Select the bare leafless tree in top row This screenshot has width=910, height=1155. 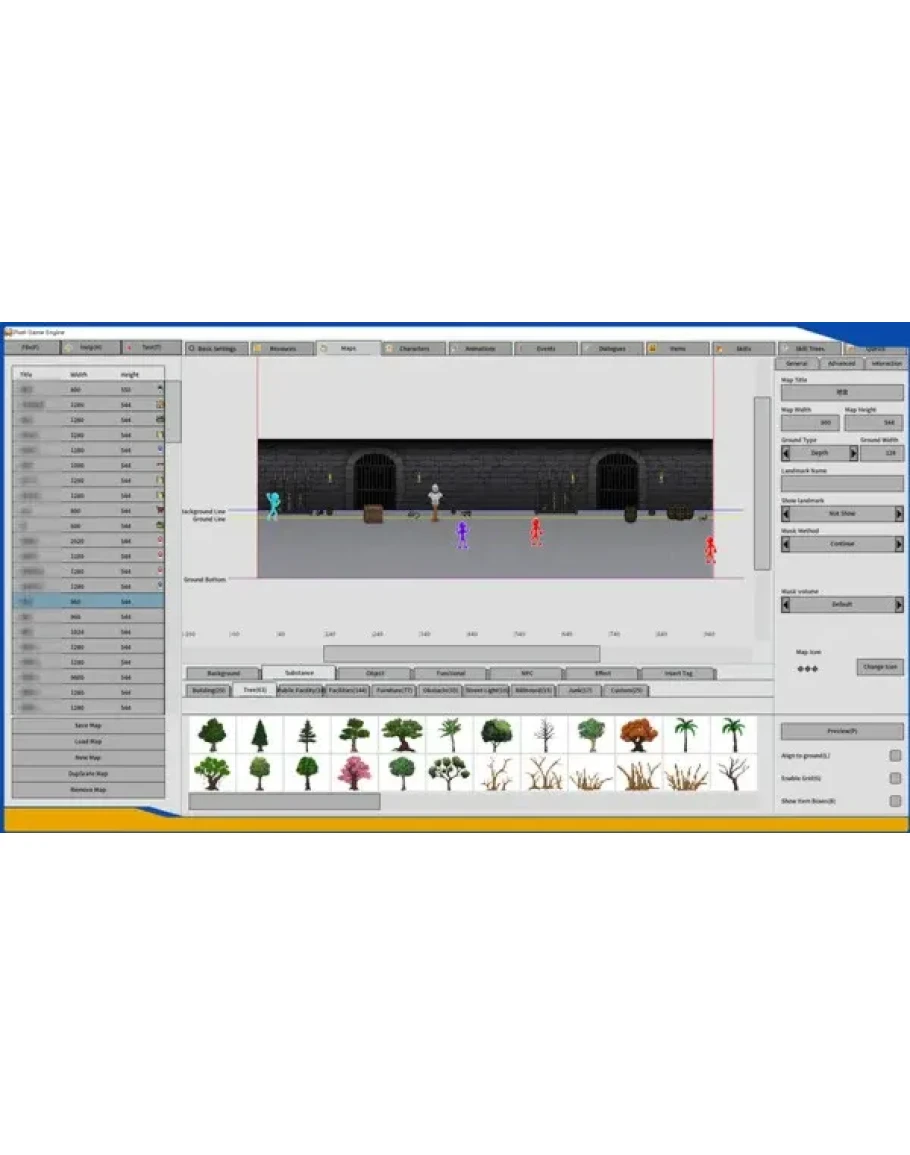(544, 735)
